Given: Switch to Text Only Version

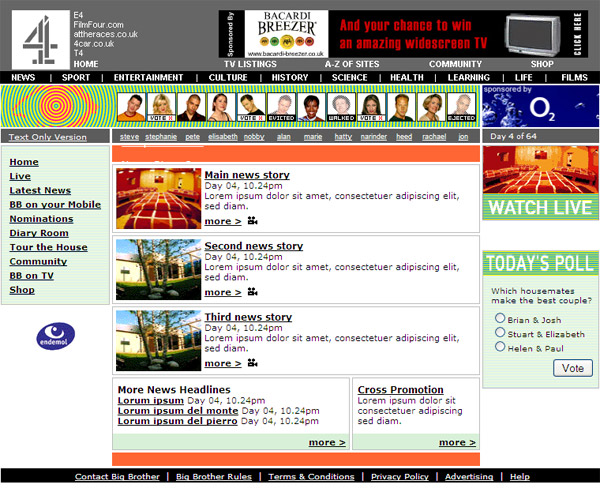Looking at the screenshot, I should coord(47,137).
